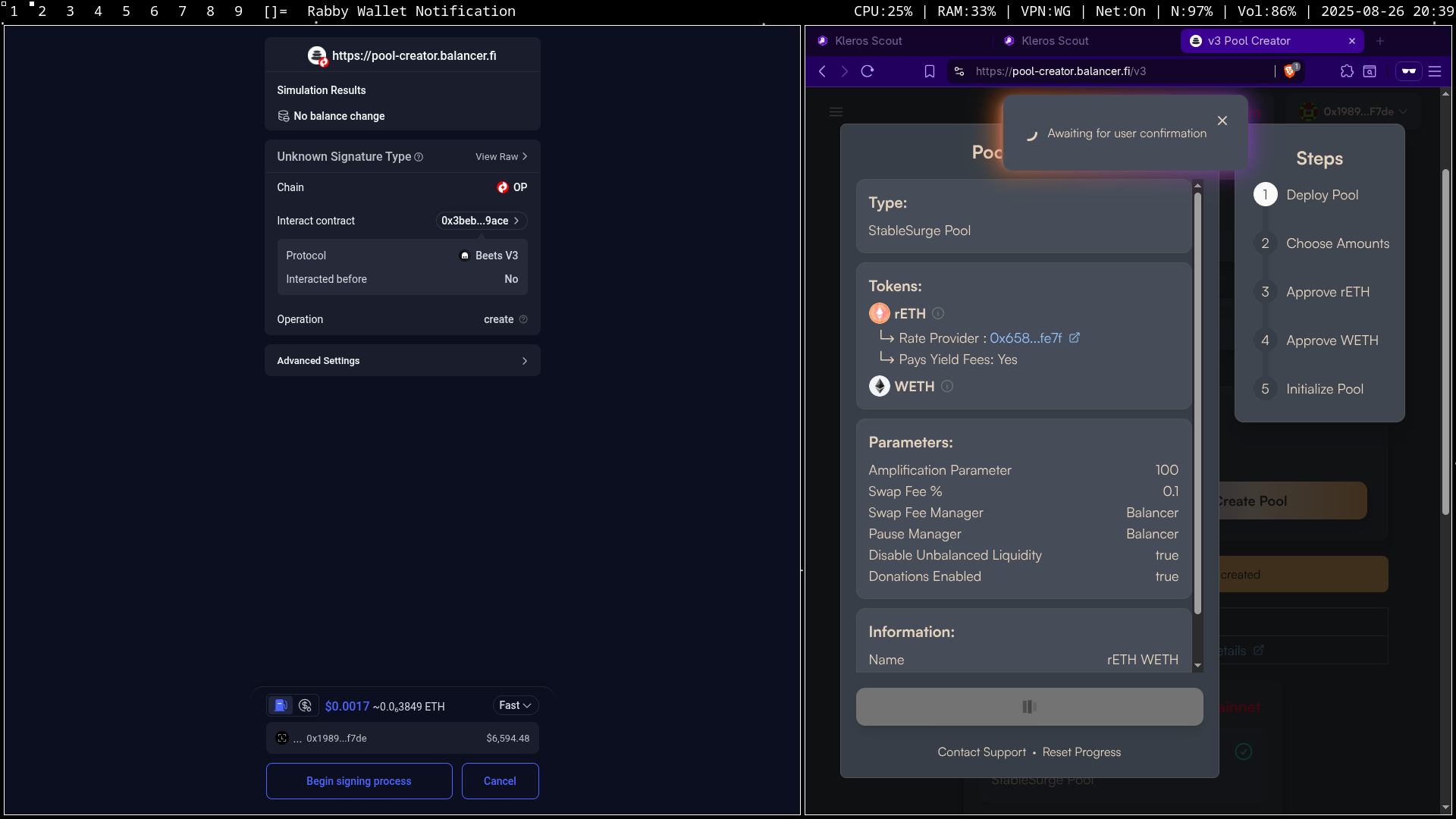Click Reset Progress link
The width and height of the screenshot is (1456, 819).
pos(1081,752)
